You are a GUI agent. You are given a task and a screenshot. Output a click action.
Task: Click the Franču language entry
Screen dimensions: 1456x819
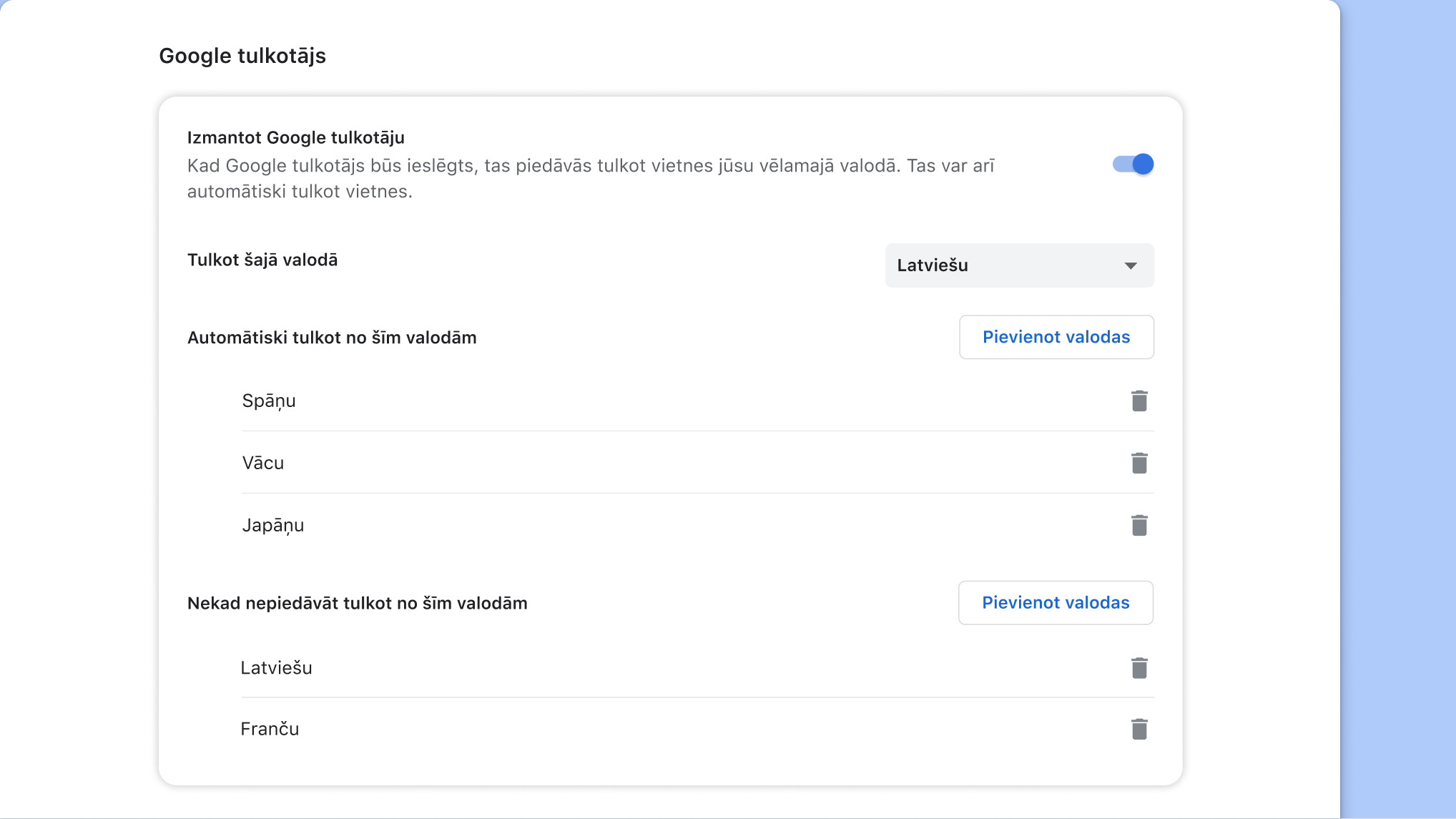270,728
